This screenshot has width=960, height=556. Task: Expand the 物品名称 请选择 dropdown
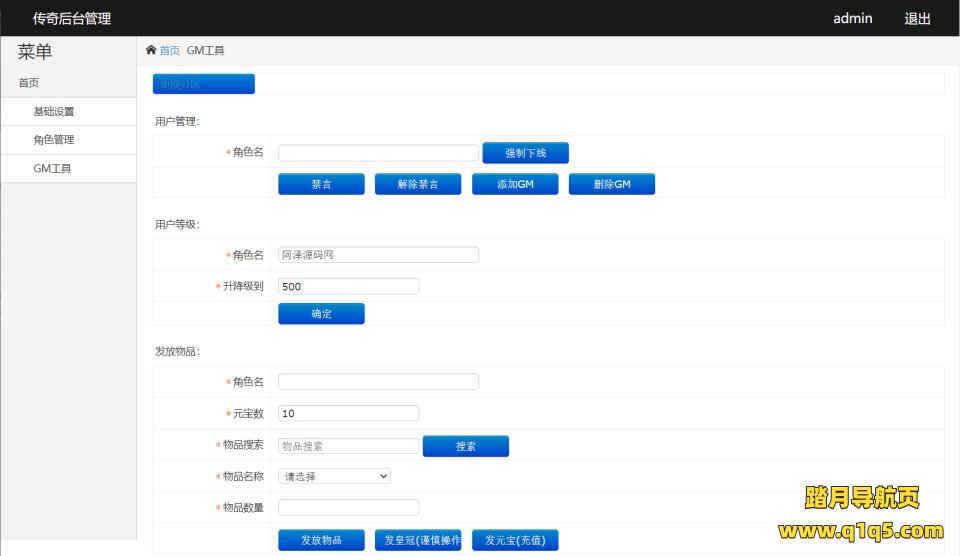[334, 477]
